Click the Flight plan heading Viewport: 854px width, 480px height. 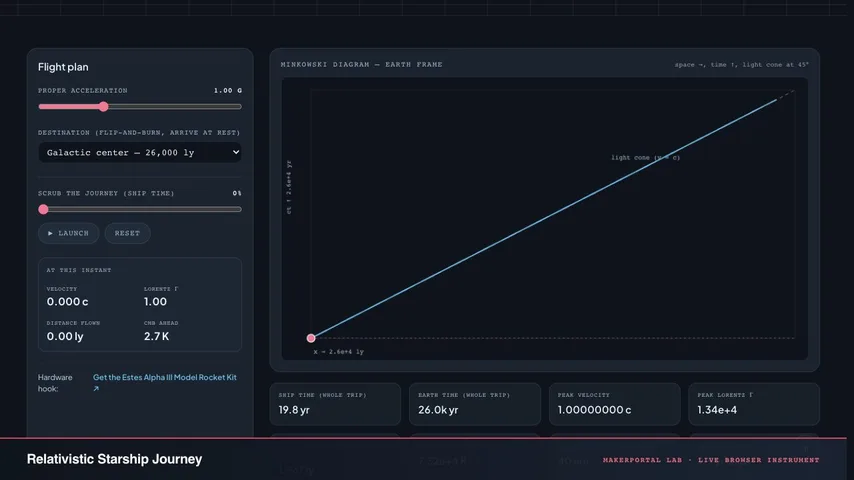[63, 67]
